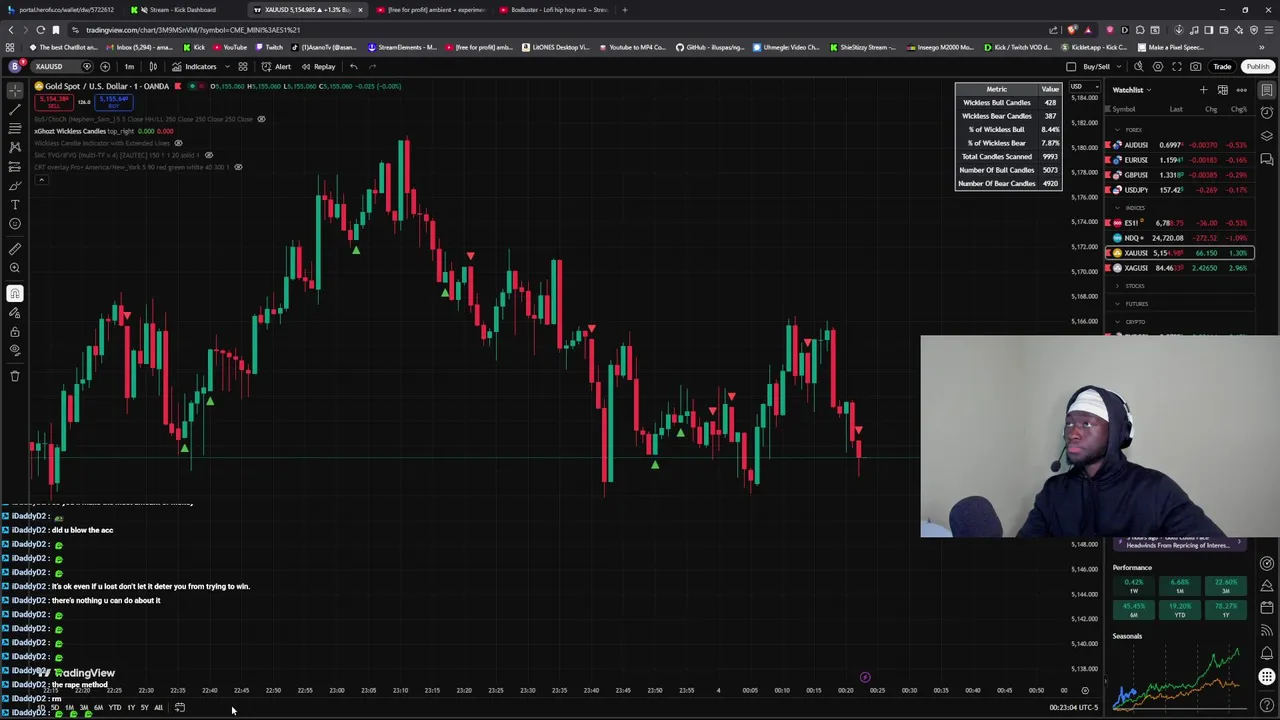The image size is (1280, 720).
Task: Click the Trade button
Action: point(1222,66)
